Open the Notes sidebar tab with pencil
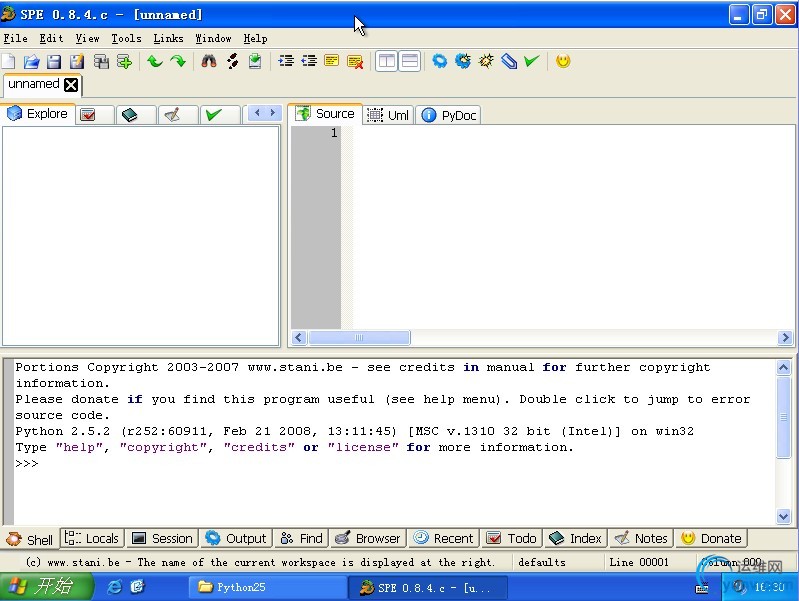Image resolution: width=799 pixels, height=601 pixels. 178,115
